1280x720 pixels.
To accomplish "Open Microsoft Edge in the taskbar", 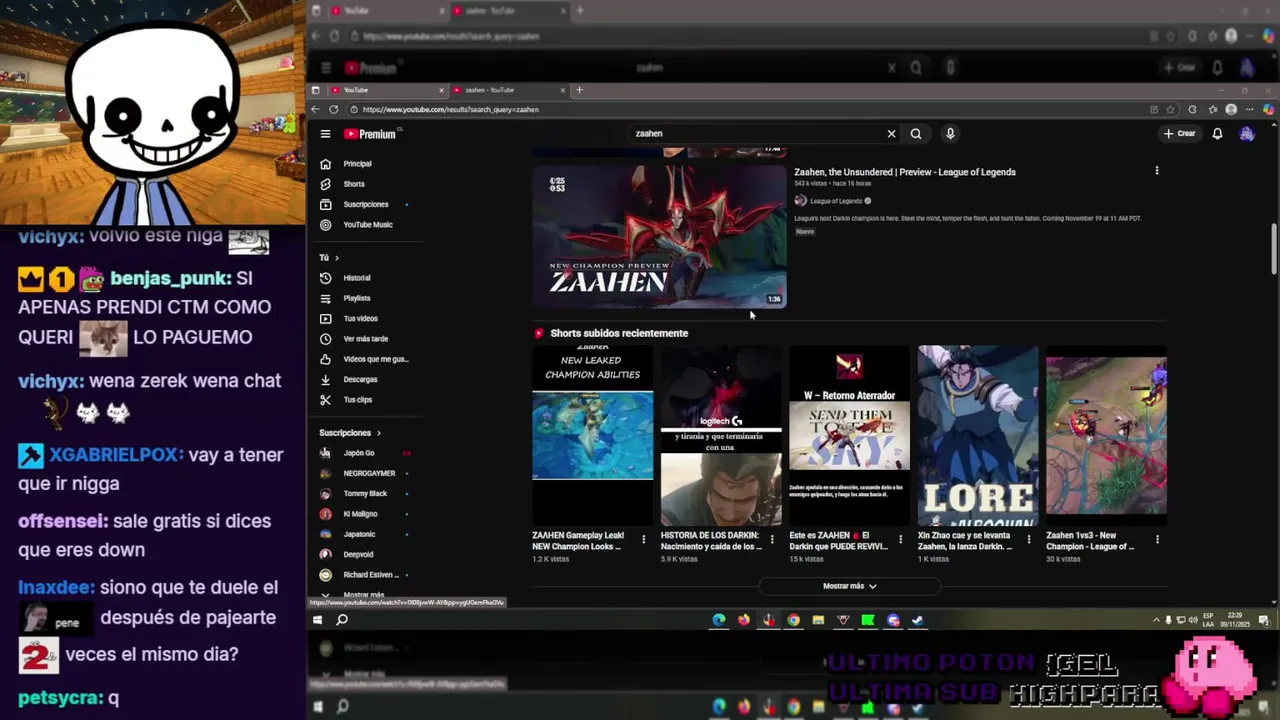I will (x=719, y=620).
